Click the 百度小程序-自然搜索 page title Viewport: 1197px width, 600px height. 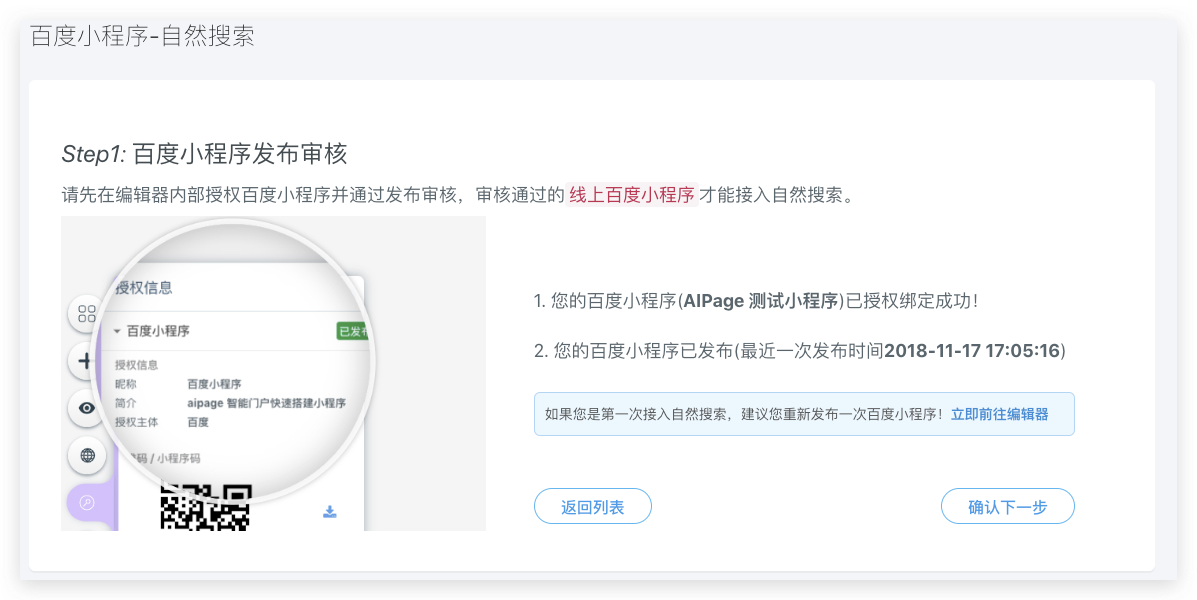pos(142,37)
